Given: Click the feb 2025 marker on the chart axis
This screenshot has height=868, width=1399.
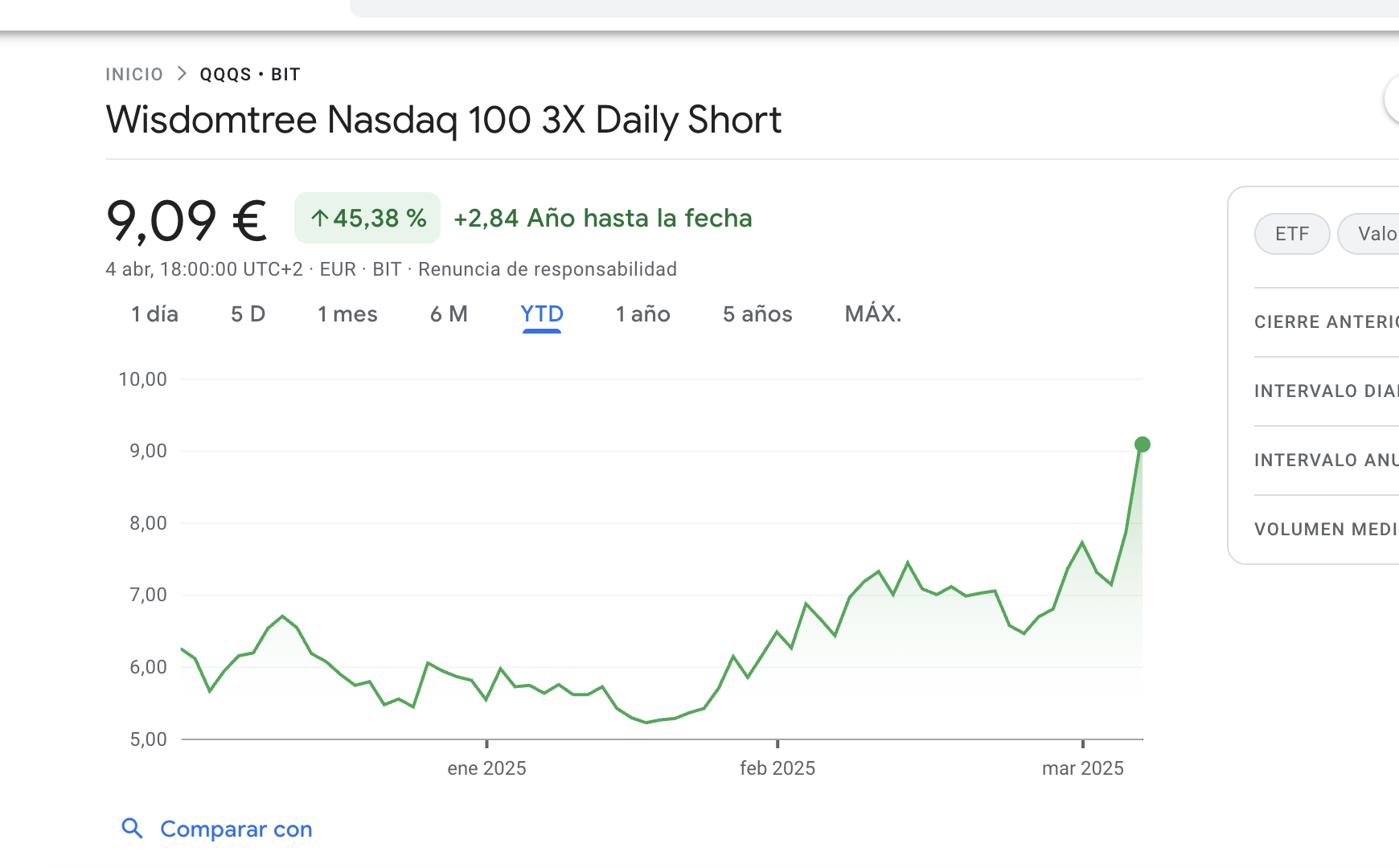Looking at the screenshot, I should click(777, 768).
